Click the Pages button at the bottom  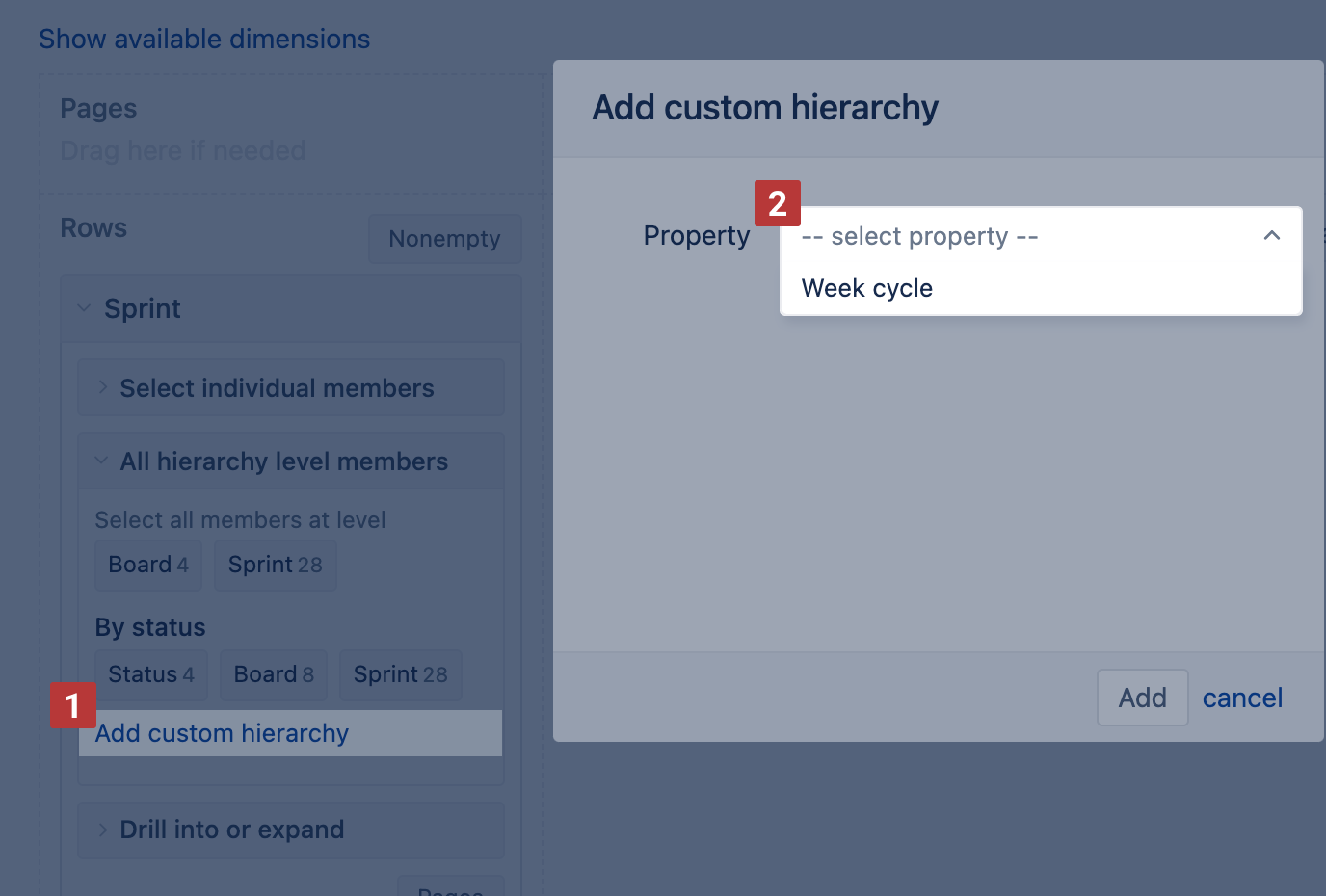tap(449, 888)
